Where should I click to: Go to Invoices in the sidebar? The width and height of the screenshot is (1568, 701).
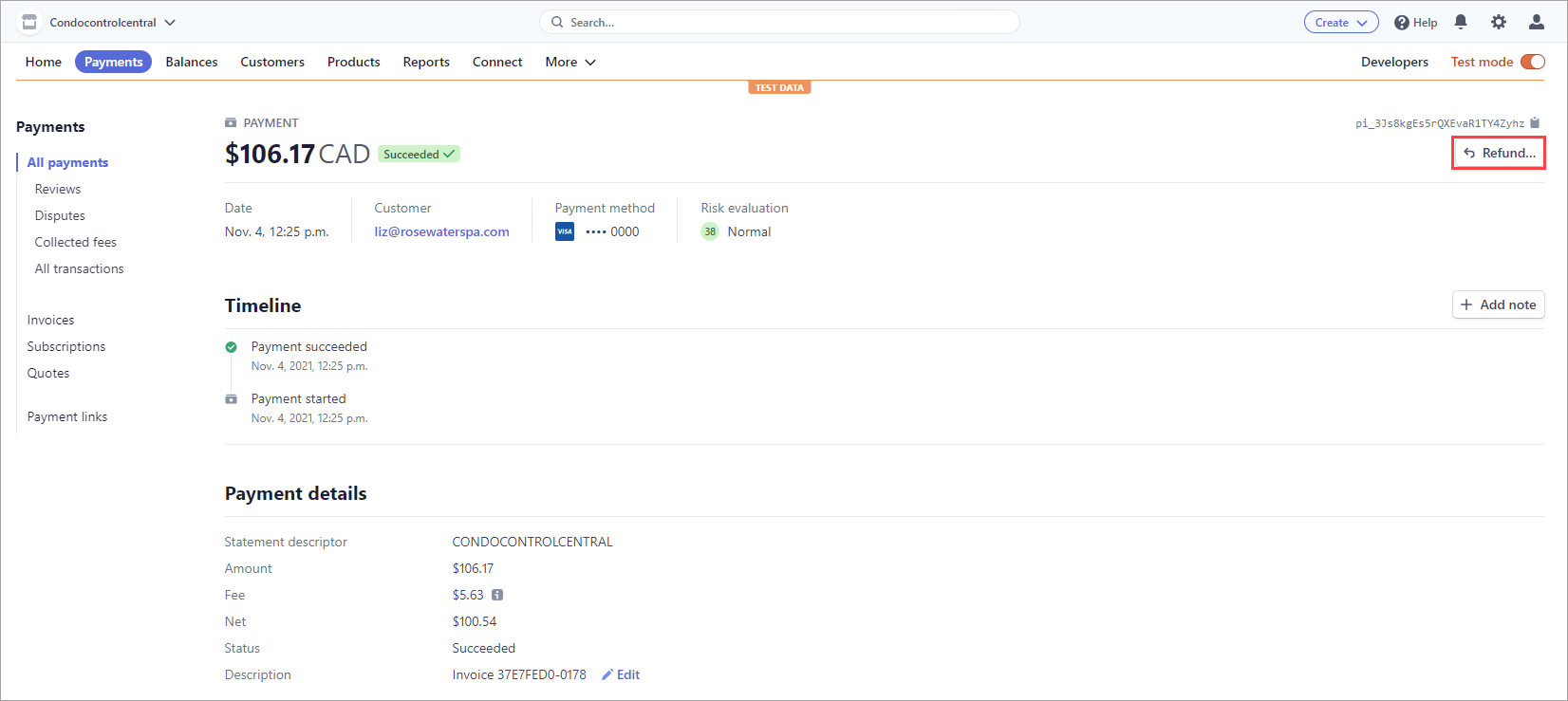pos(50,320)
